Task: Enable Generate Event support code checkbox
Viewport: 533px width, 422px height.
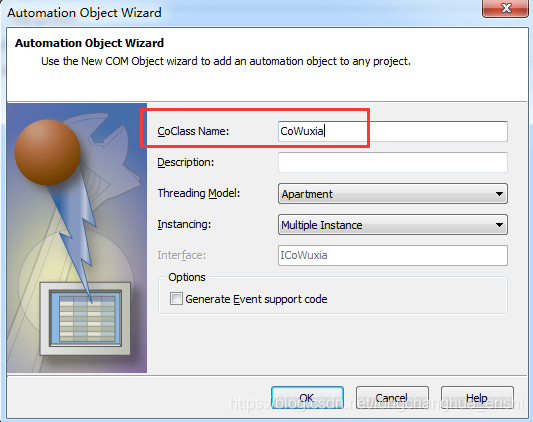Action: pos(176,299)
